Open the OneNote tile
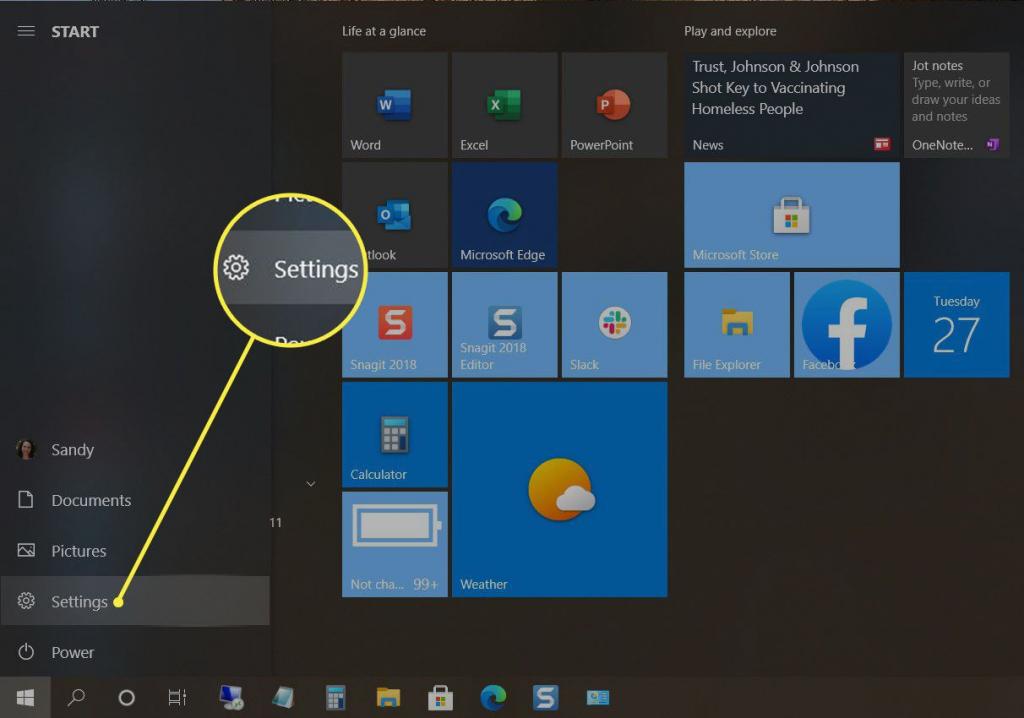 [956, 105]
